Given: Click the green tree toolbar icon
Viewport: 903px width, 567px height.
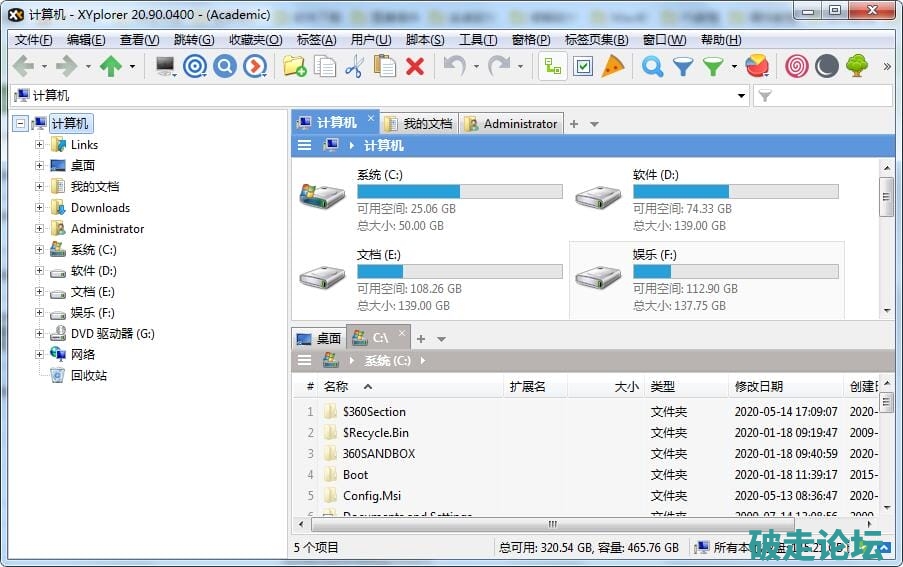Looking at the screenshot, I should (857, 66).
